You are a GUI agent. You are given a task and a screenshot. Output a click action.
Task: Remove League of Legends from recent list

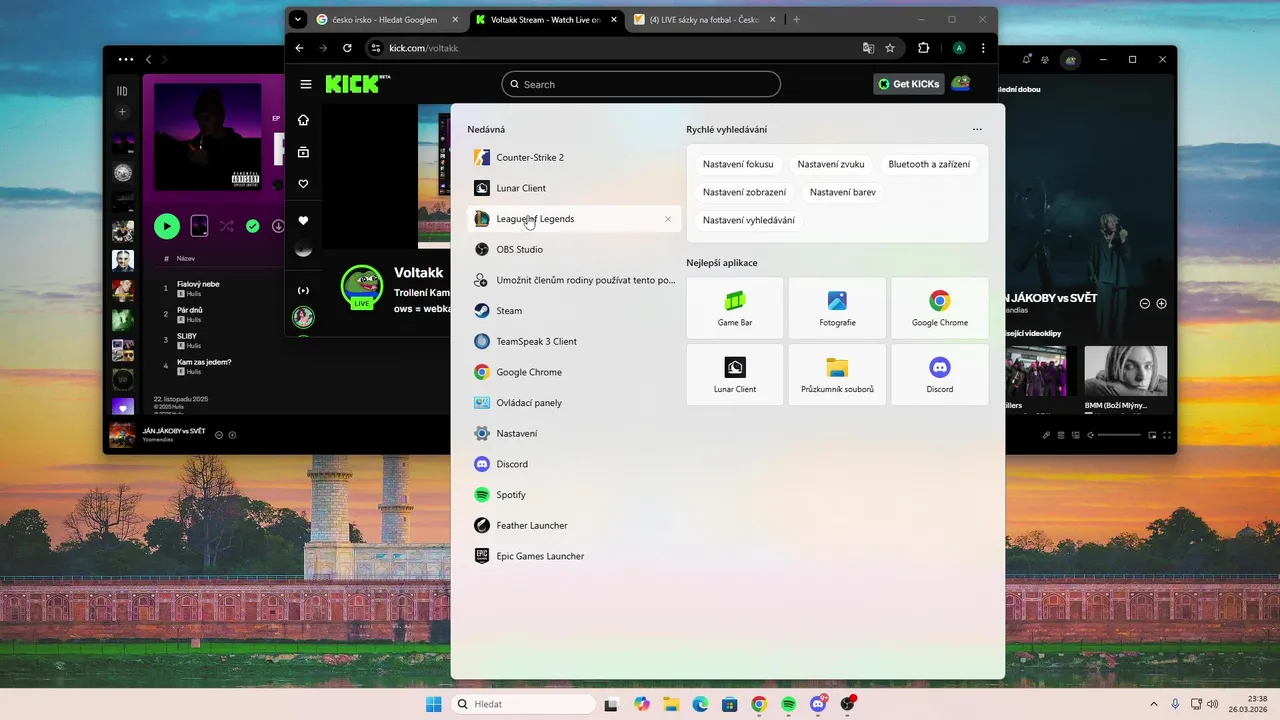(x=668, y=219)
